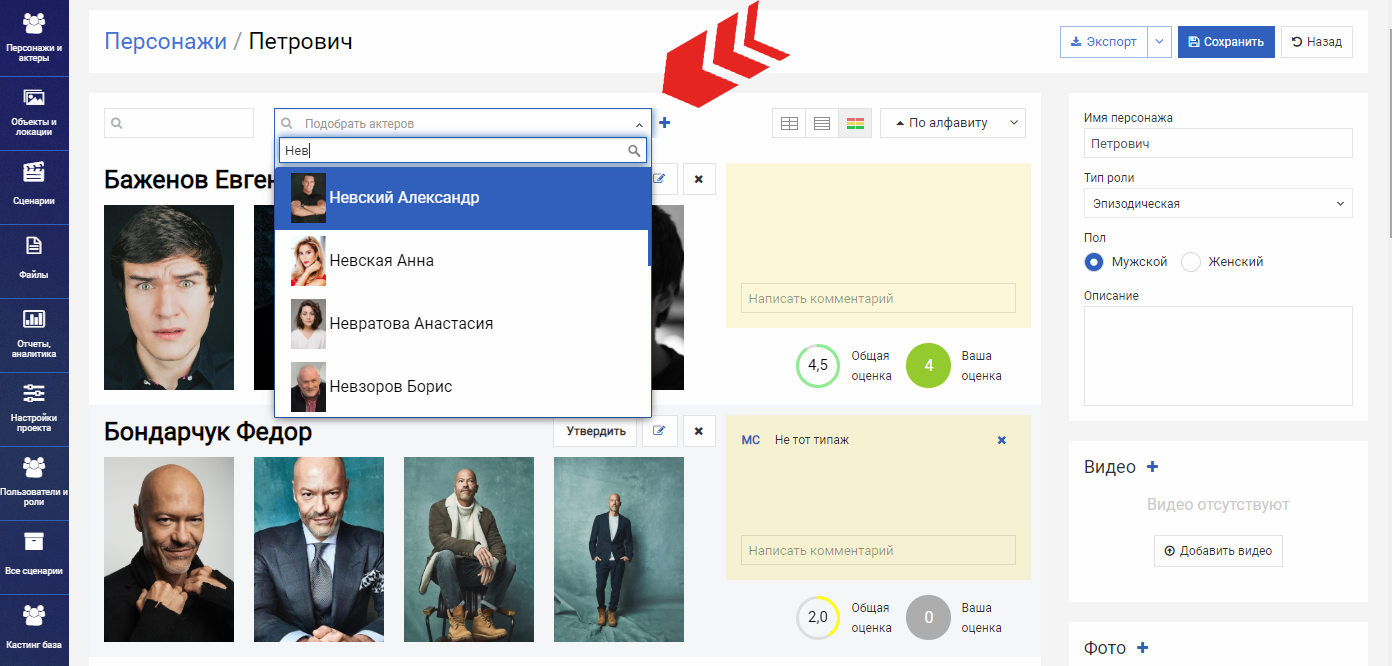Open the По алфавиту sorting dropdown

point(952,123)
